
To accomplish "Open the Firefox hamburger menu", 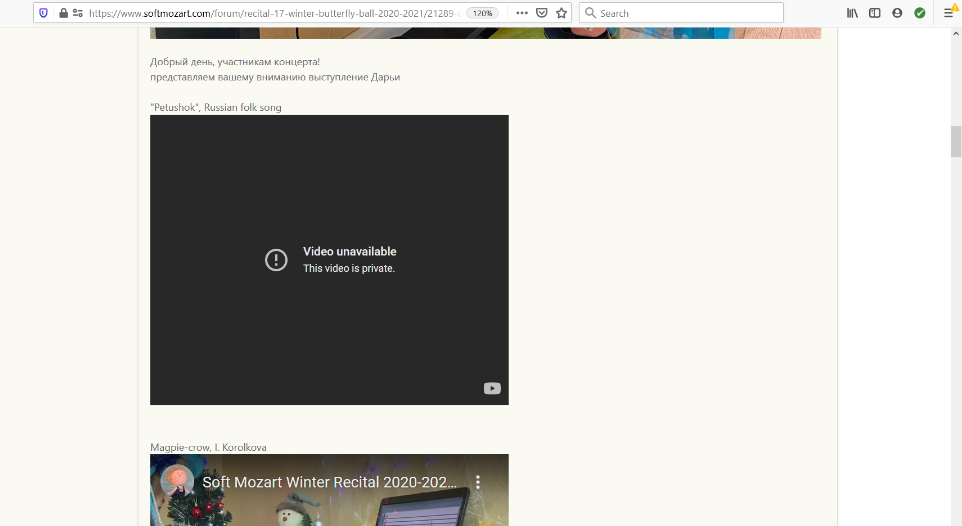I will pyautogui.click(x=949, y=13).
